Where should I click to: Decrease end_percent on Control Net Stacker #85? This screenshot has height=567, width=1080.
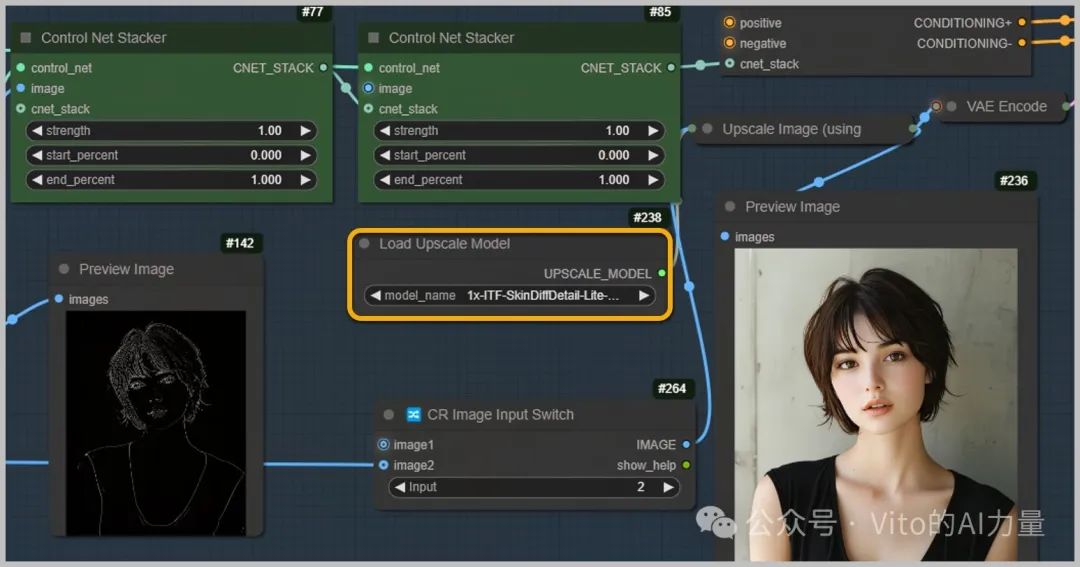(384, 180)
